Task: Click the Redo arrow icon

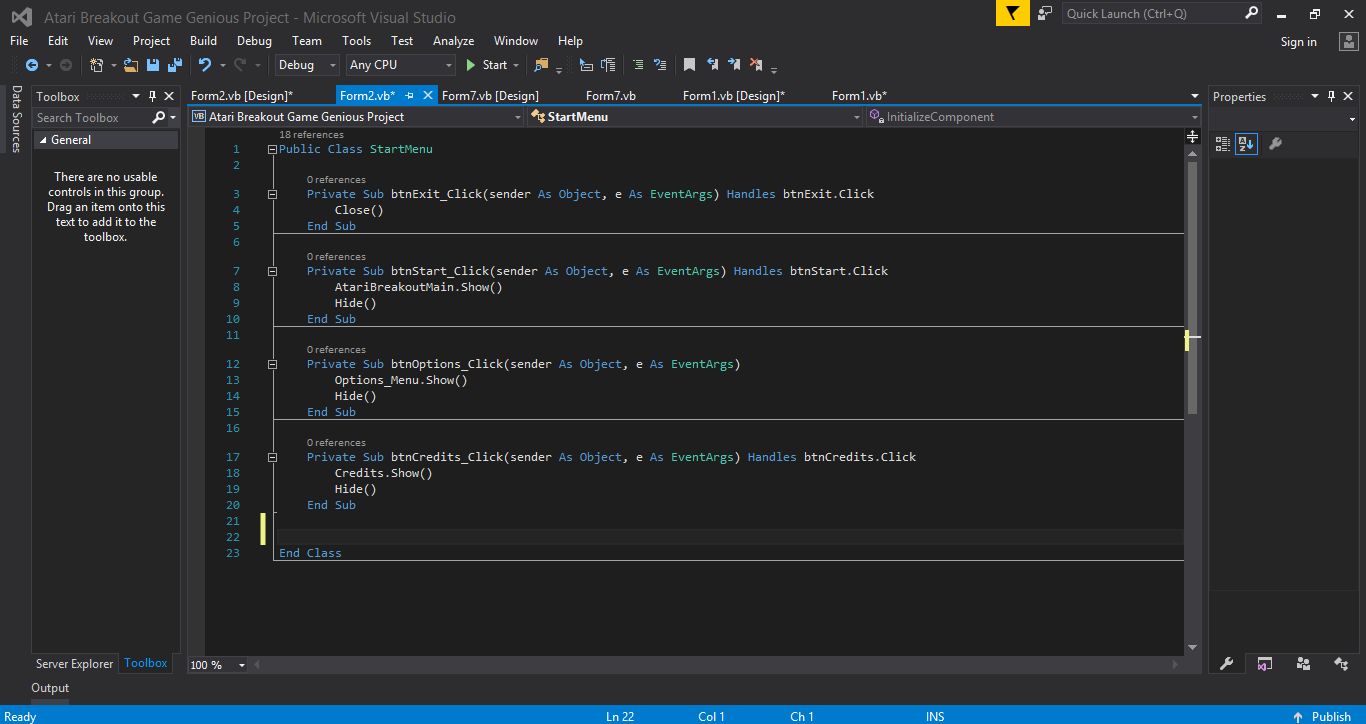Action: [x=240, y=65]
